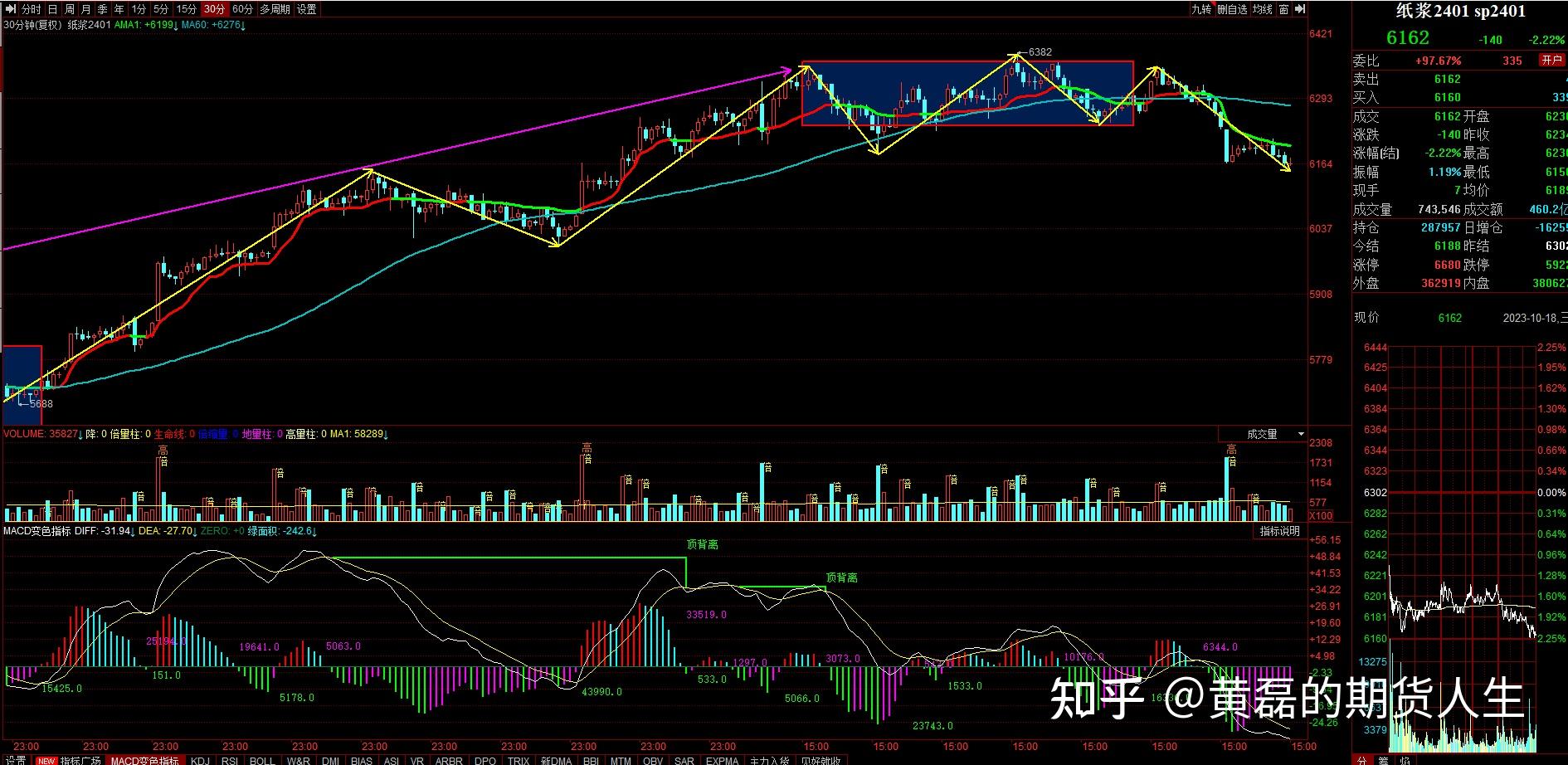Click the 委比 +97.67% value
The image size is (1568, 765).
coord(1438,61)
